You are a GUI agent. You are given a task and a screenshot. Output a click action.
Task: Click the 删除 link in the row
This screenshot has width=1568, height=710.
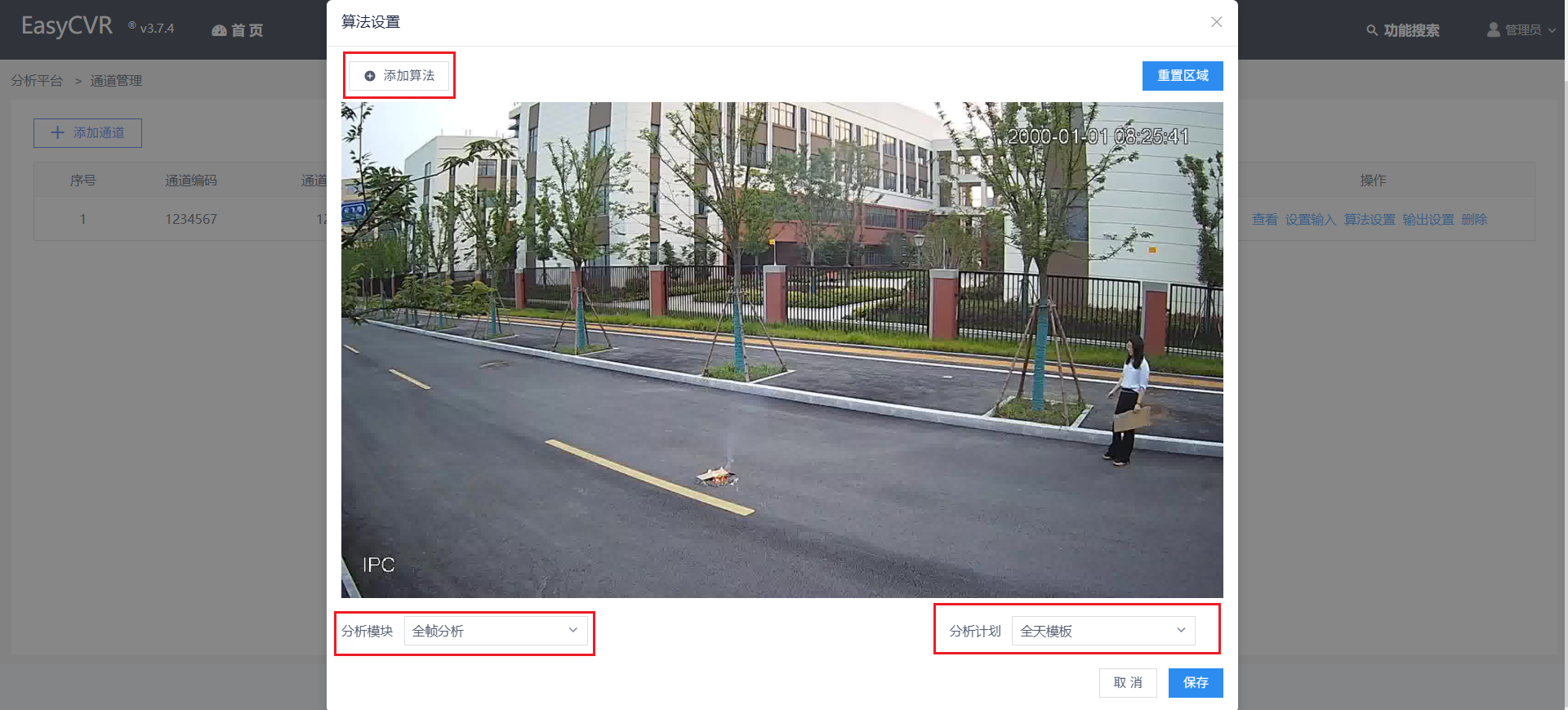pos(1474,220)
